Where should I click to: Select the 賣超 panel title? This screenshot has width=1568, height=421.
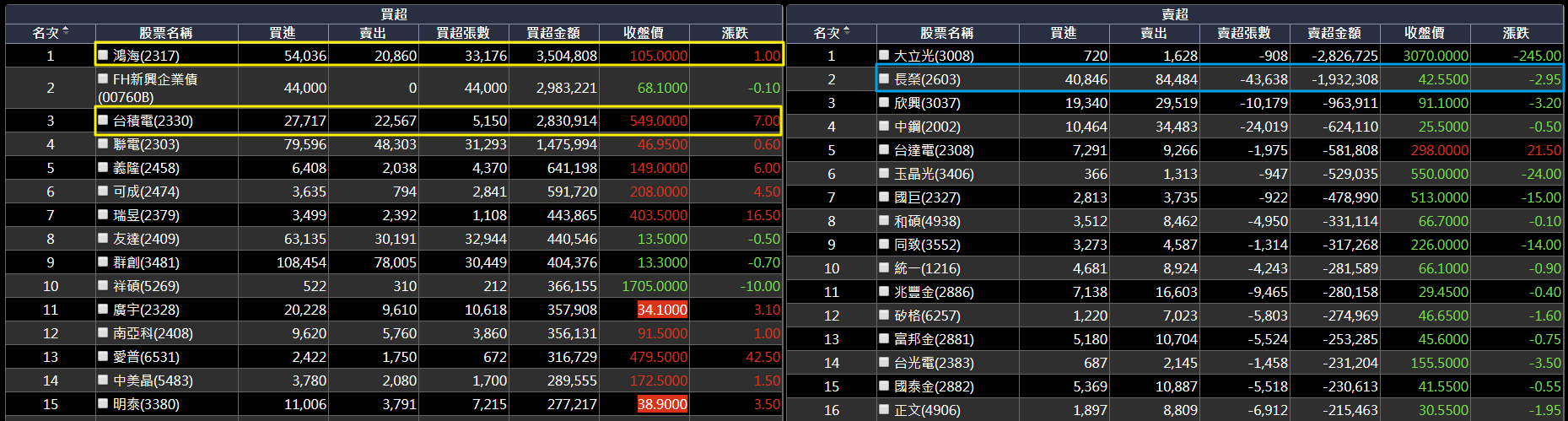click(x=1175, y=14)
